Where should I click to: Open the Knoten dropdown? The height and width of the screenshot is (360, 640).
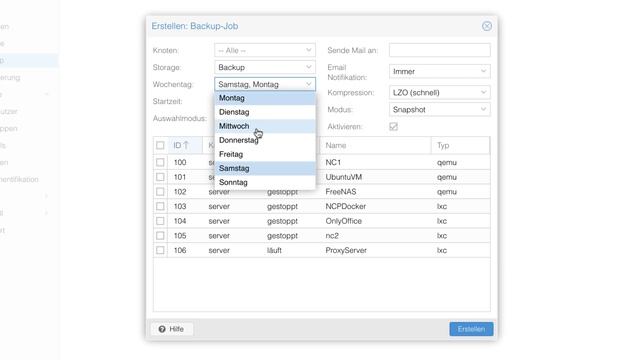(x=265, y=50)
